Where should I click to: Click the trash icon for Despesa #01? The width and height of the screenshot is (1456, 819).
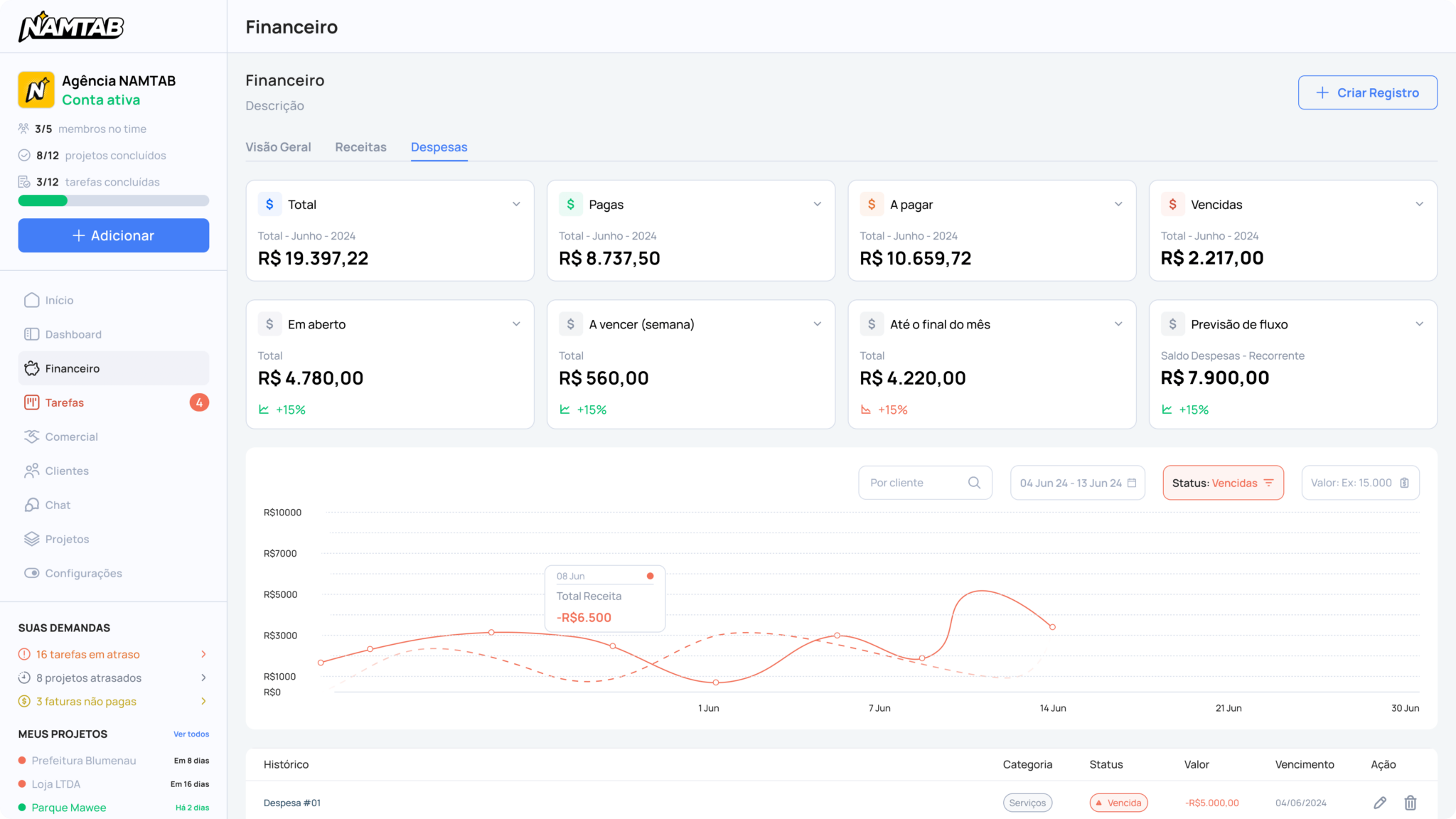[1411, 803]
